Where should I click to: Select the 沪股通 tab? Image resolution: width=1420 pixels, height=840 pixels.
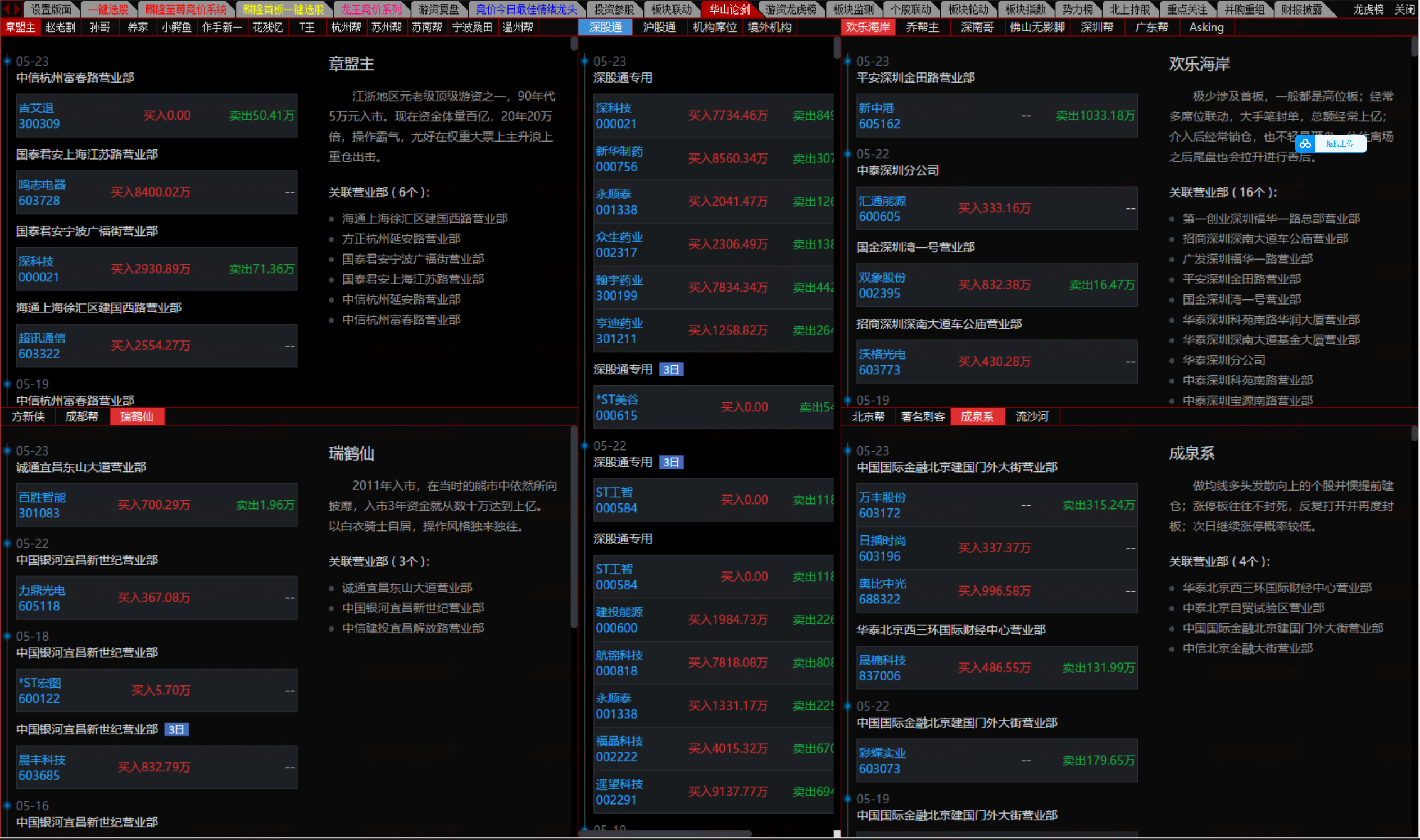(x=660, y=26)
